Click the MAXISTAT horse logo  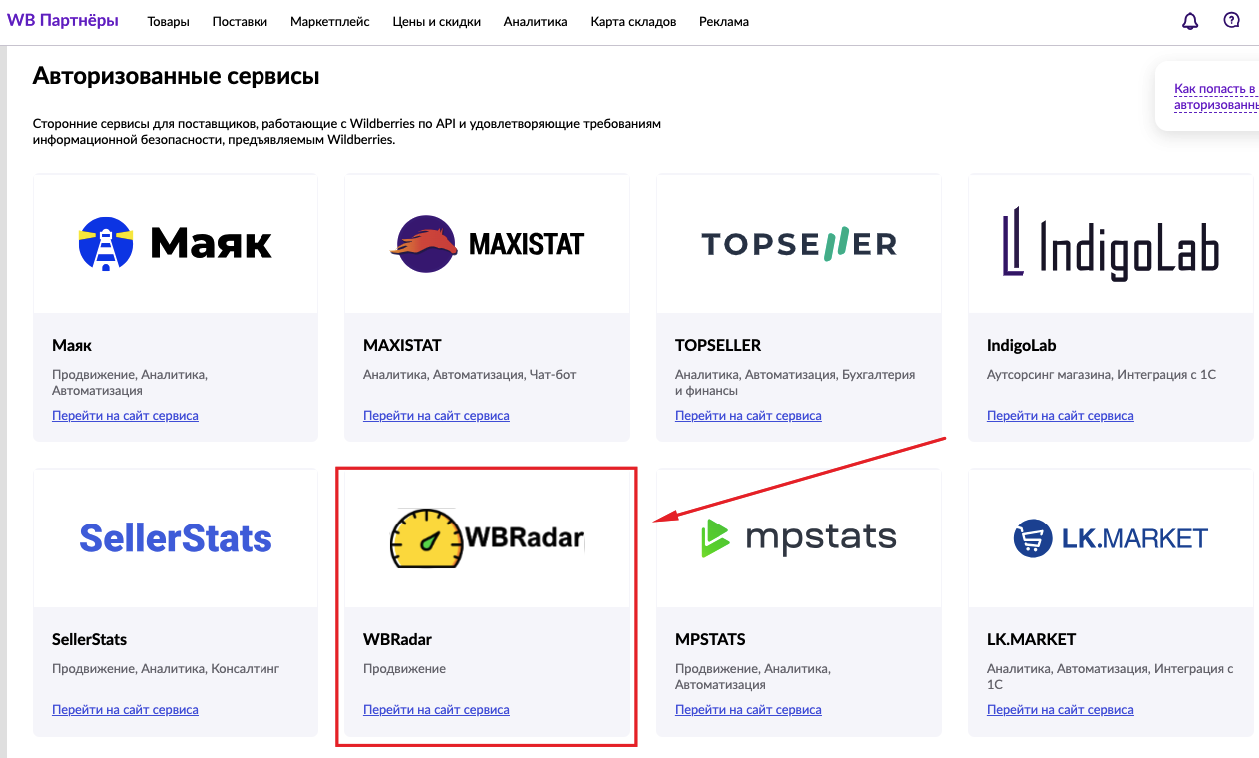[x=424, y=244]
